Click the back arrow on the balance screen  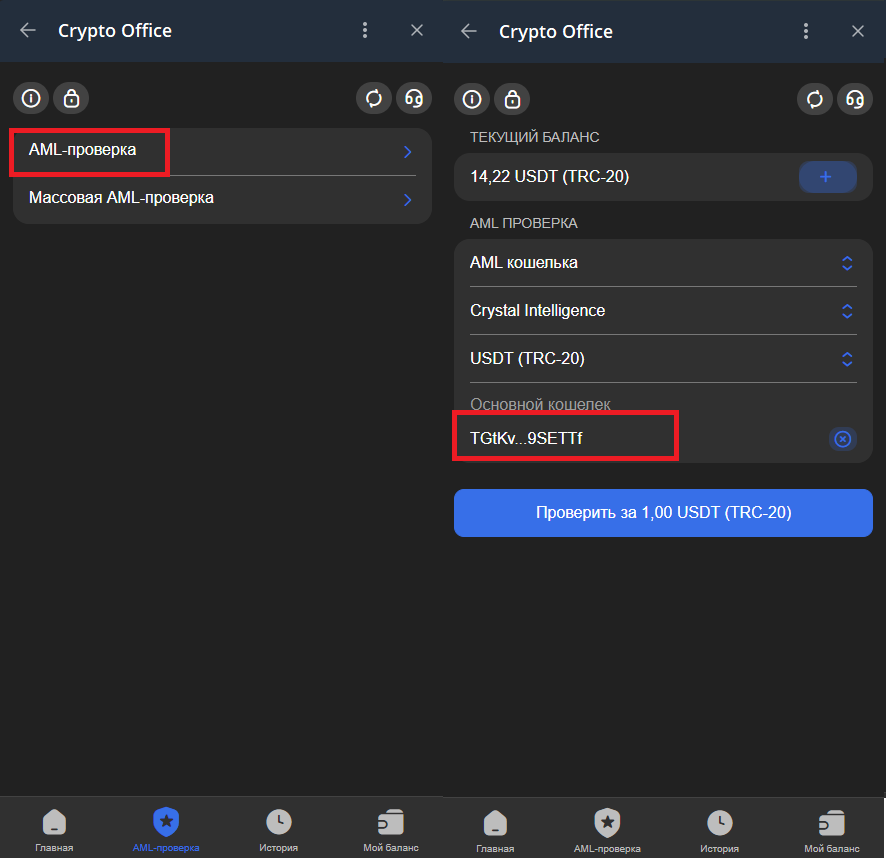point(469,31)
